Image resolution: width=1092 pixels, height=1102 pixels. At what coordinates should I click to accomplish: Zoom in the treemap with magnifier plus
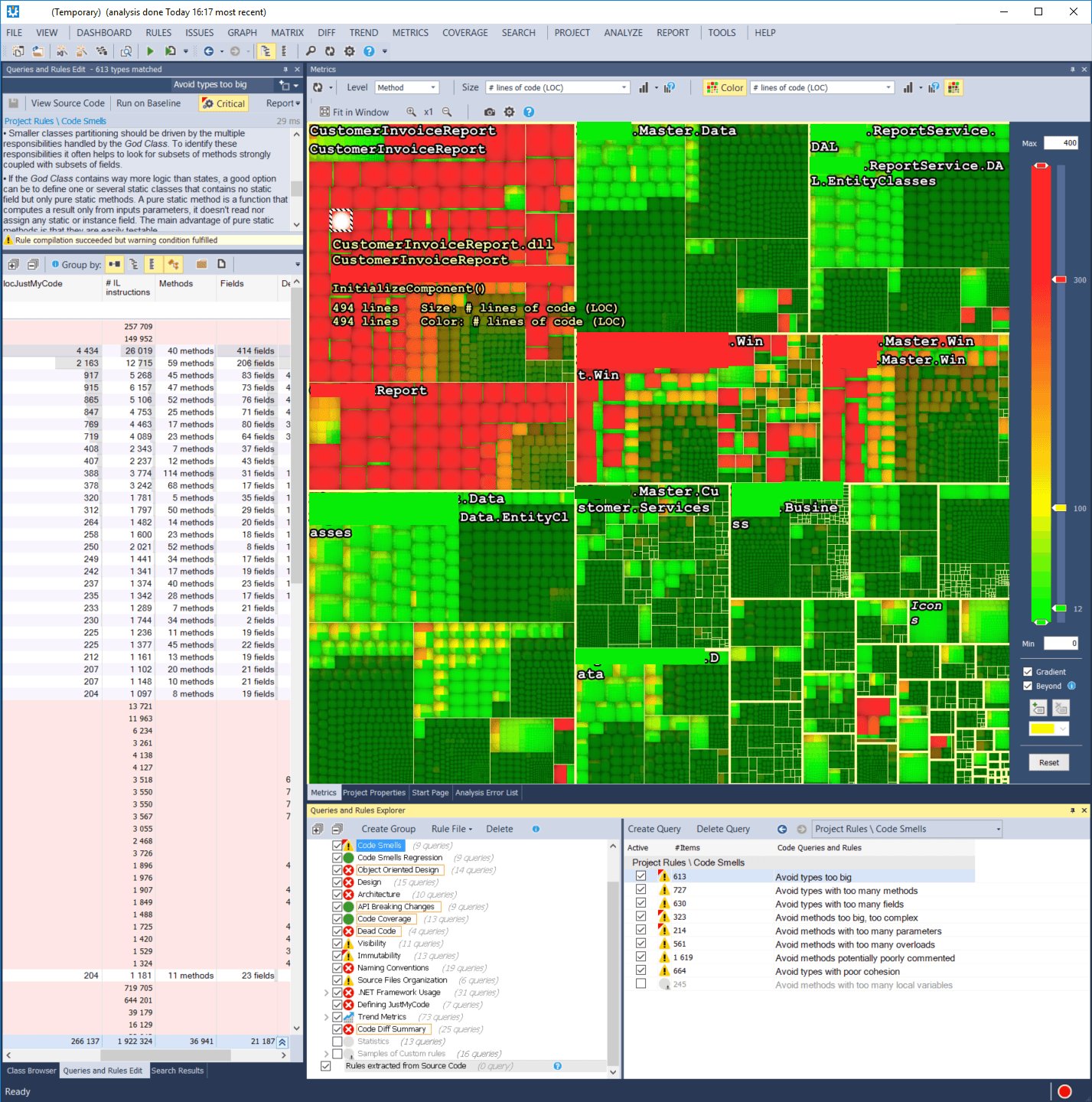pos(412,112)
